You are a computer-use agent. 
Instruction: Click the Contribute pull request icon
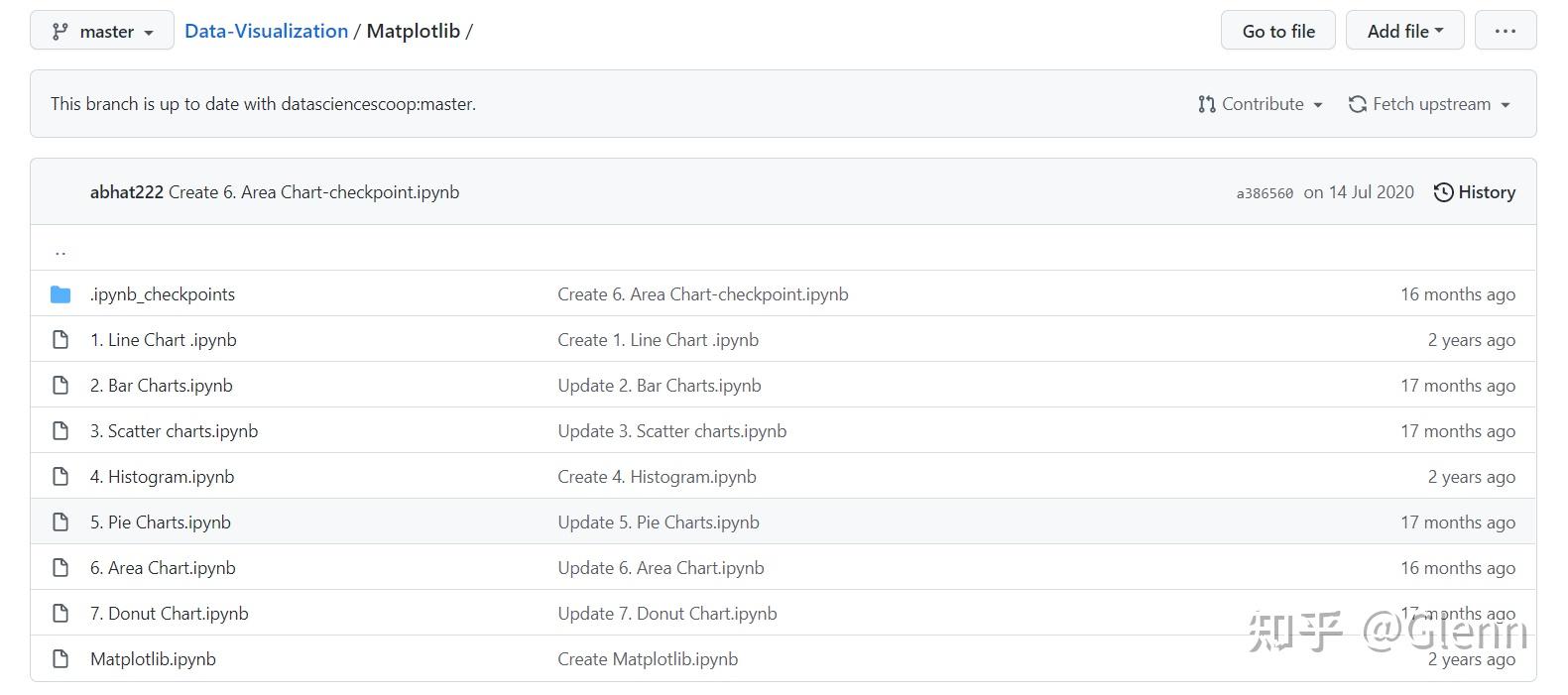pyautogui.click(x=1206, y=104)
